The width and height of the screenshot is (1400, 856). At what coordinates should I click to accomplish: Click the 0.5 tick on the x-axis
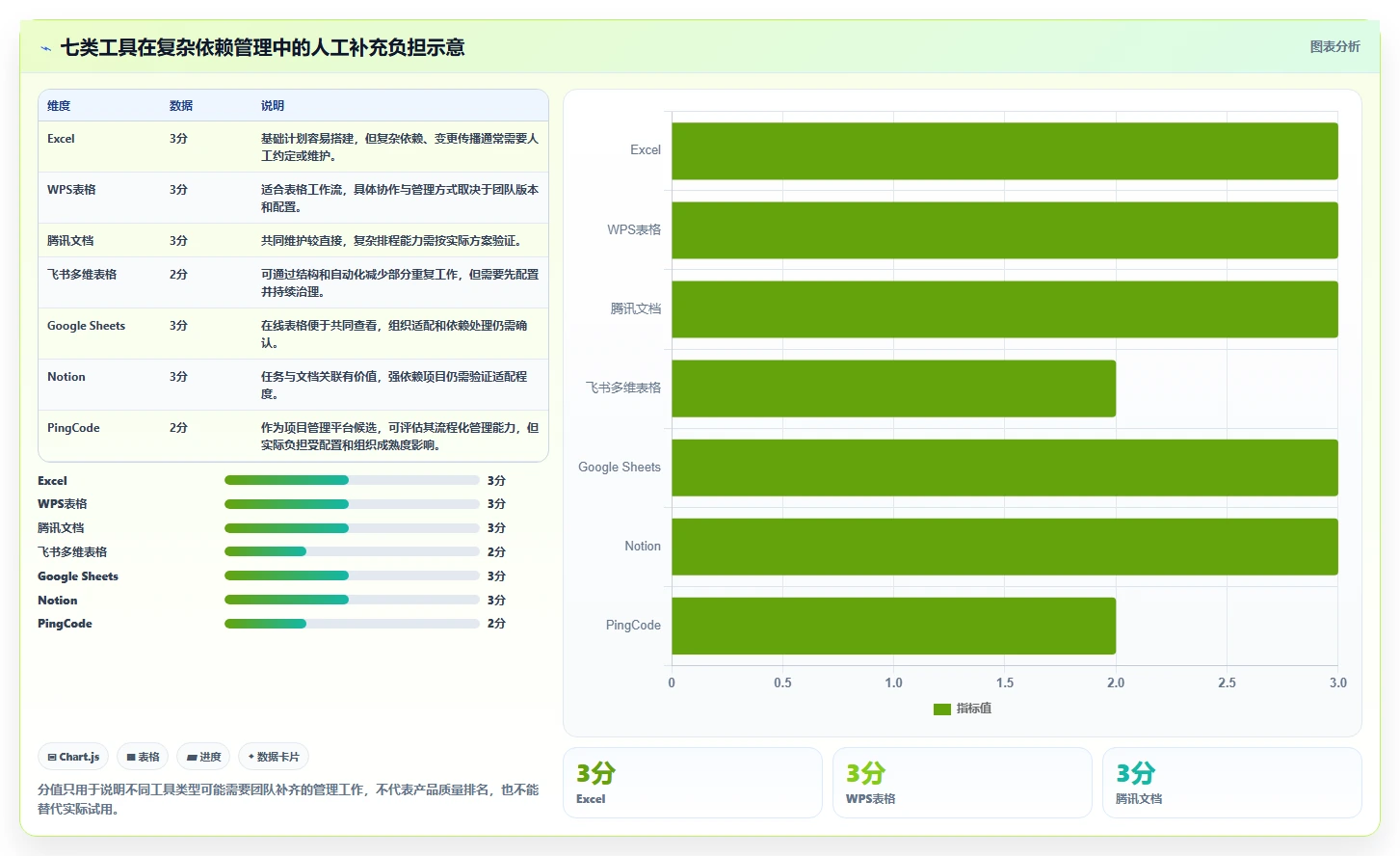click(782, 682)
